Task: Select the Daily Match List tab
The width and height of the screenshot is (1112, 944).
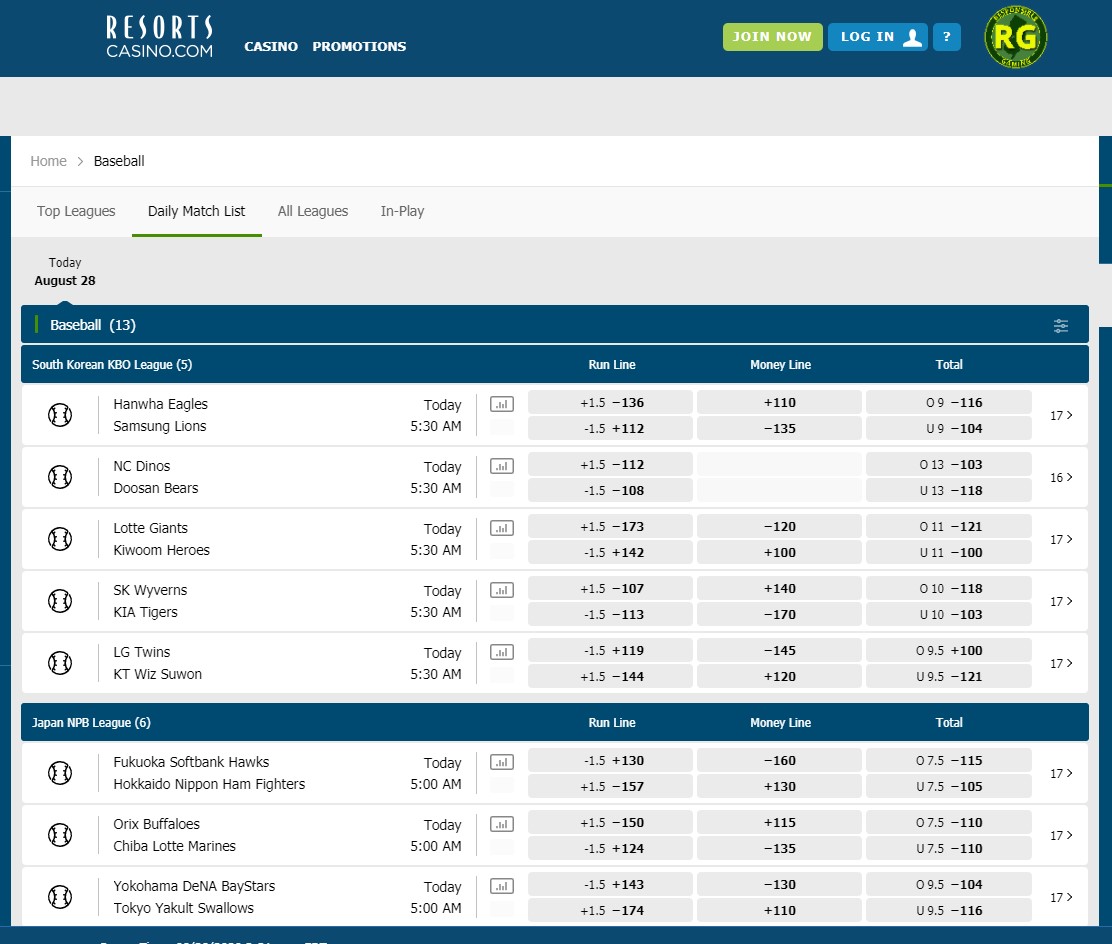Action: [x=196, y=211]
